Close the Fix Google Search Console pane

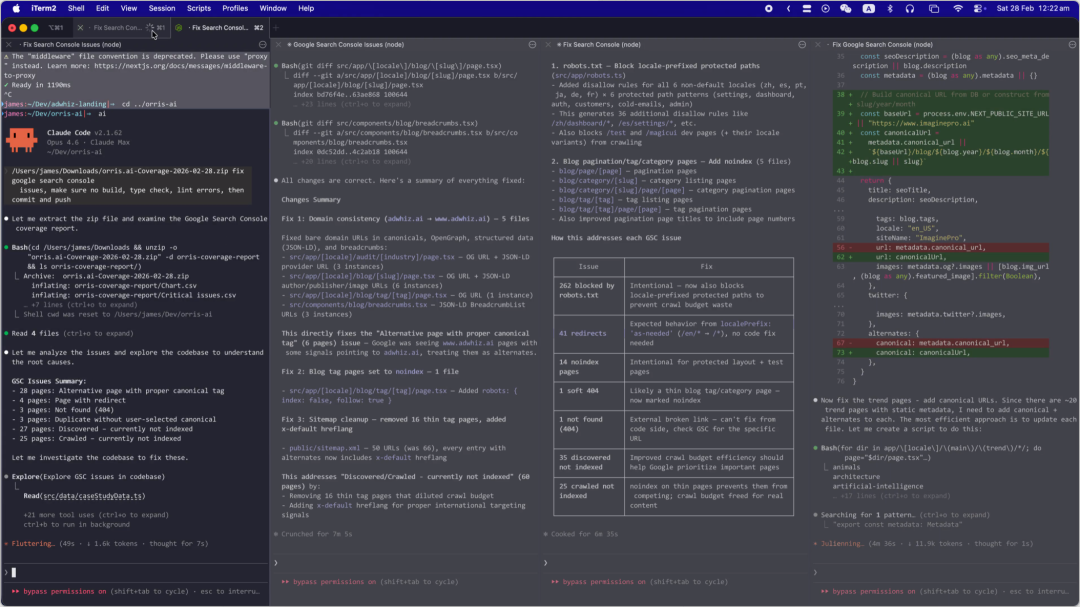coord(820,45)
